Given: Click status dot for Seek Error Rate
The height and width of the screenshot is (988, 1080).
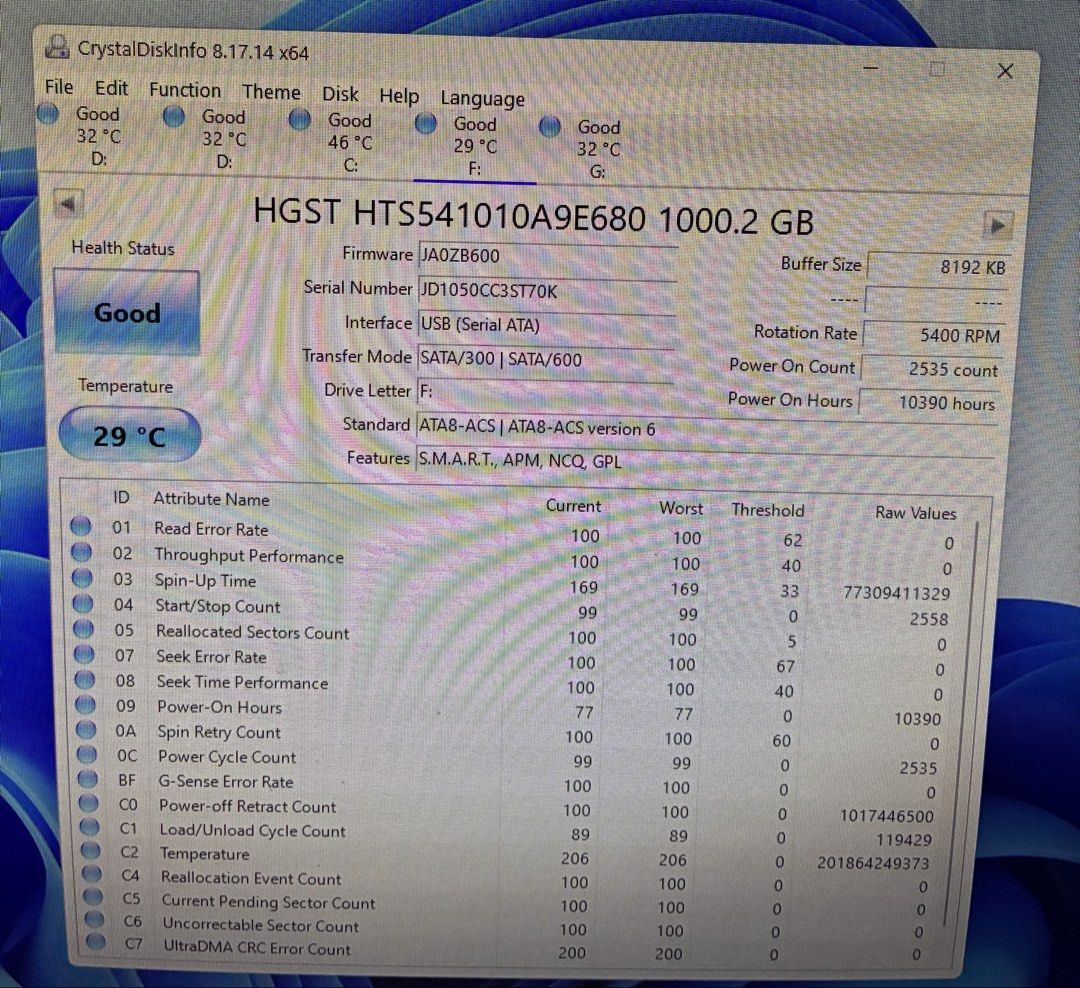Looking at the screenshot, I should [x=84, y=654].
